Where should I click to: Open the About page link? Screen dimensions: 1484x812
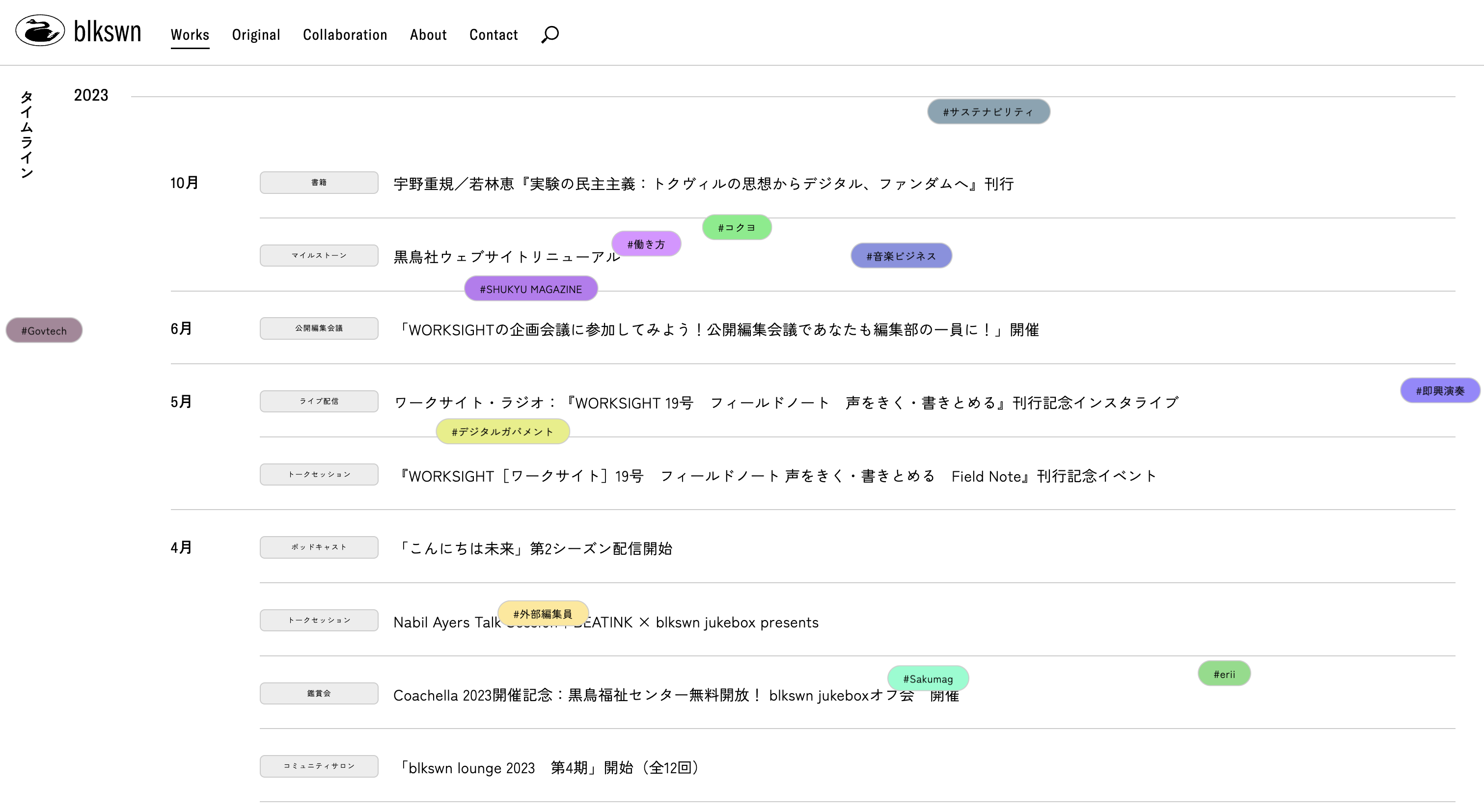pyautogui.click(x=428, y=34)
